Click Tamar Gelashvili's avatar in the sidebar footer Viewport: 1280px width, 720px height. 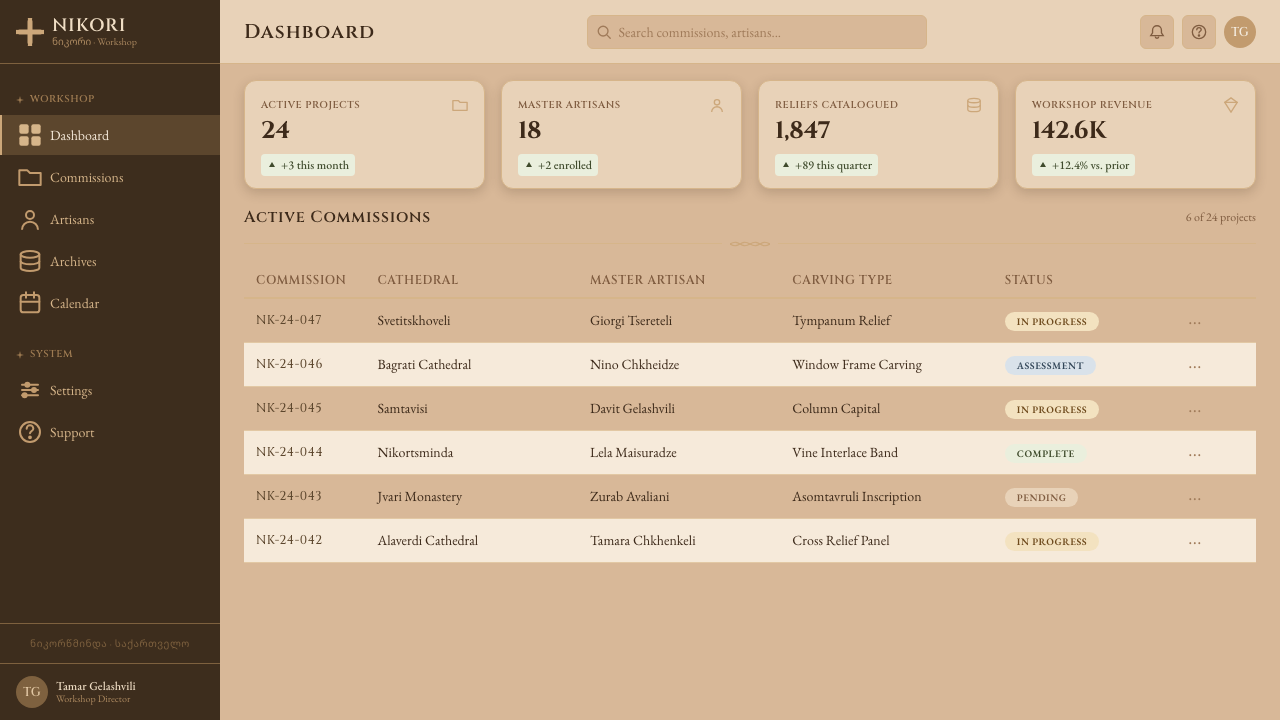point(32,692)
